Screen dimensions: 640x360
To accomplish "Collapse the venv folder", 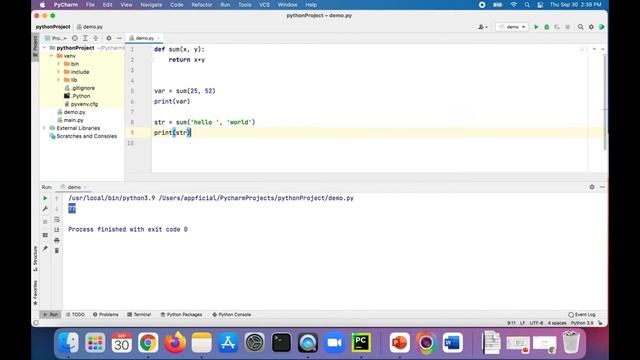I will pyautogui.click(x=51, y=56).
